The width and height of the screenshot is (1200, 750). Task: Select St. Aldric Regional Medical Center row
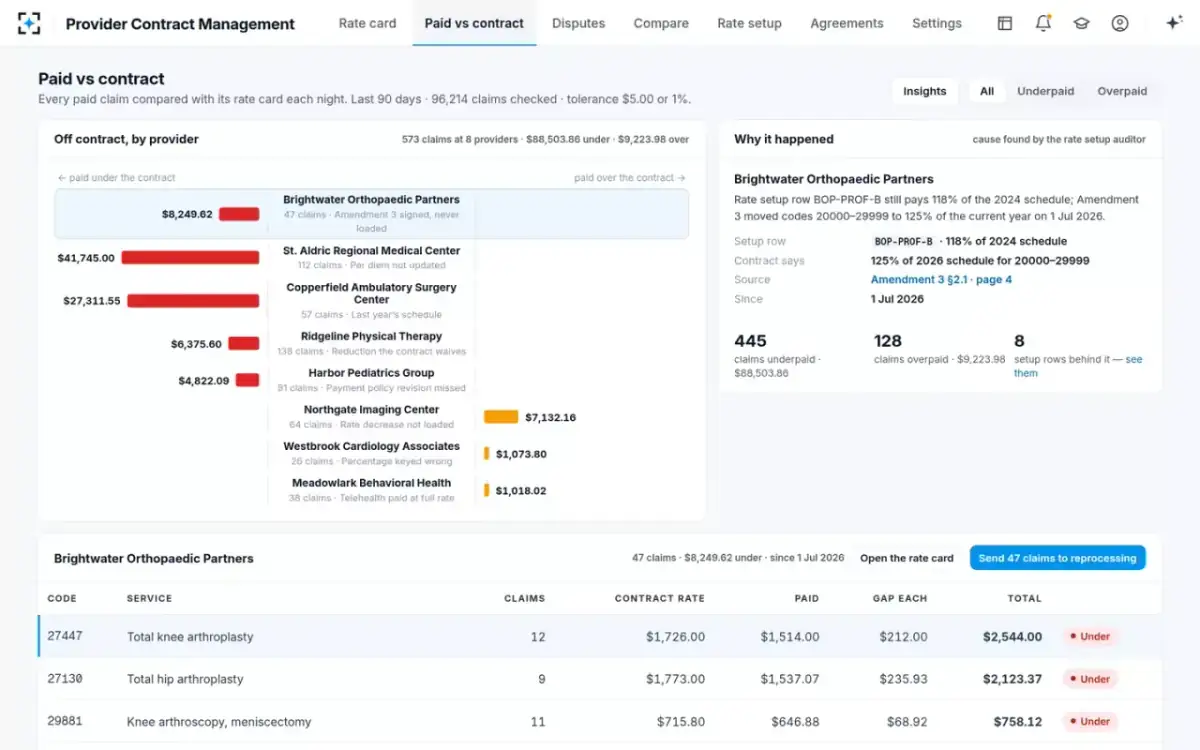371,258
